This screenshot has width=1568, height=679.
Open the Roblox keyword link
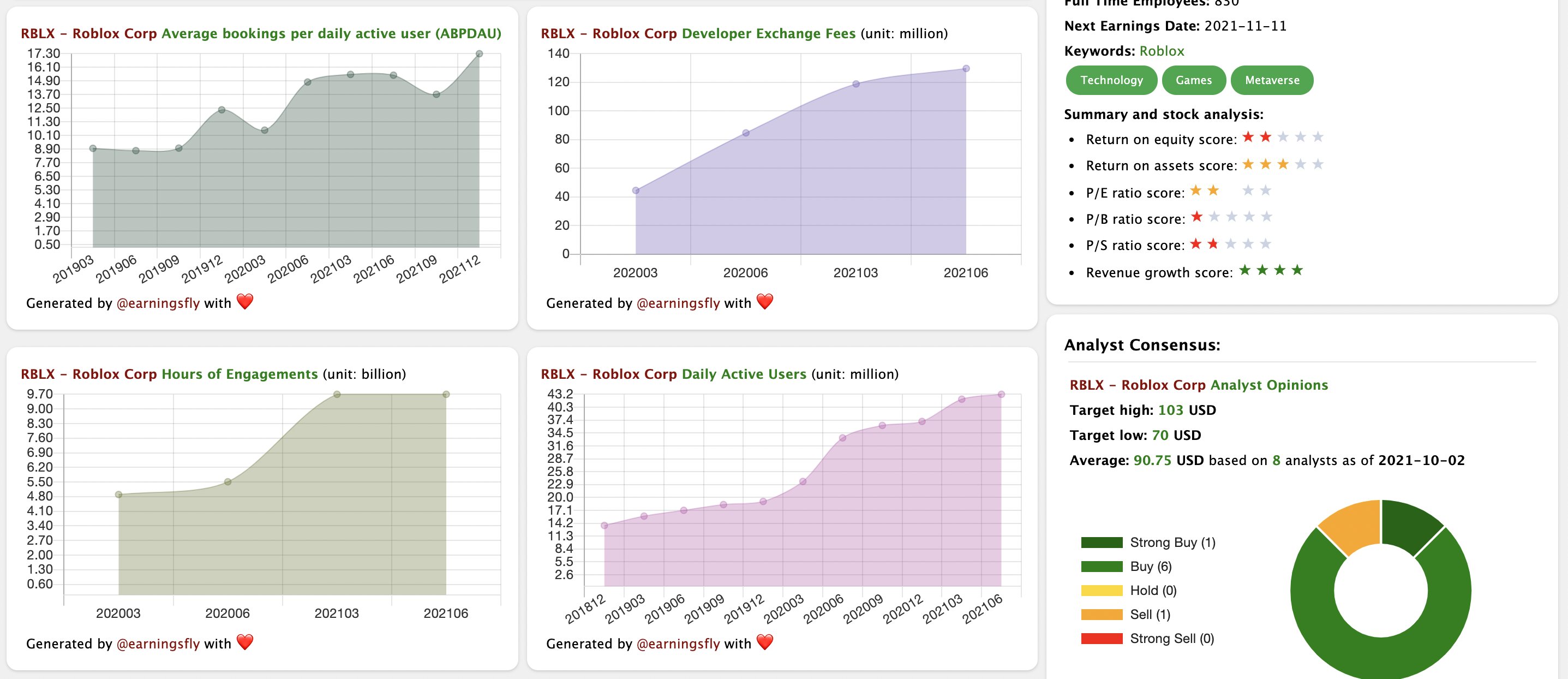point(1162,51)
